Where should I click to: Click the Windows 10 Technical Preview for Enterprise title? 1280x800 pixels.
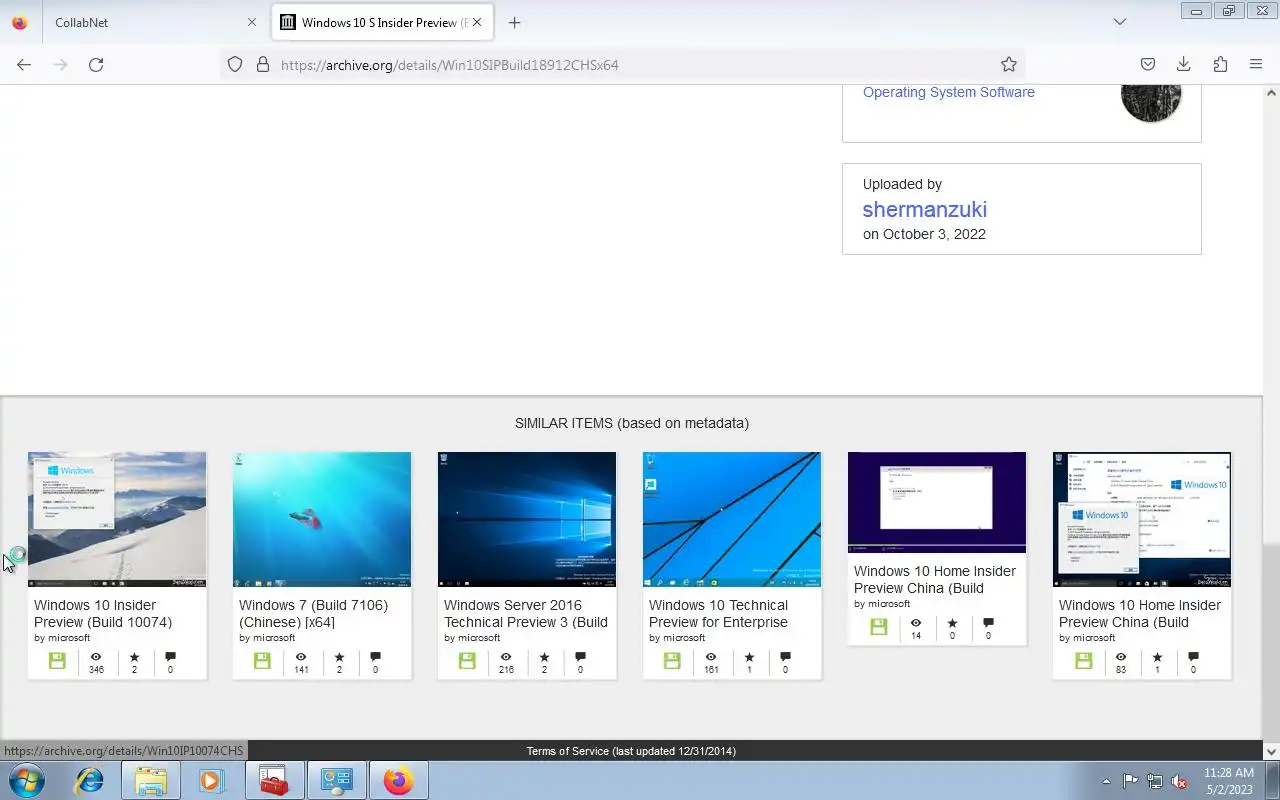click(718, 613)
